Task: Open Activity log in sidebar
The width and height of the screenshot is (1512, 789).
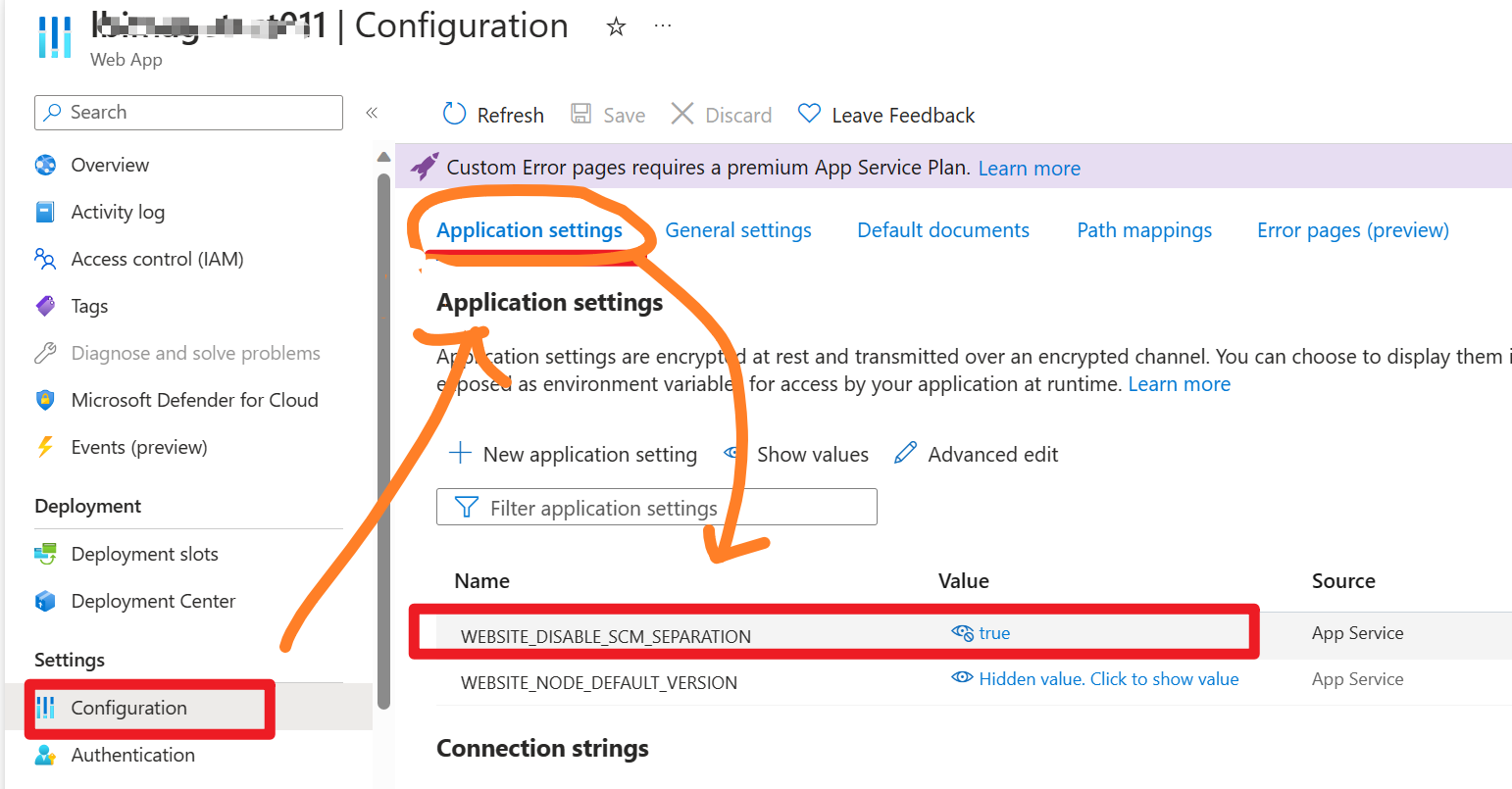Action: click(118, 212)
